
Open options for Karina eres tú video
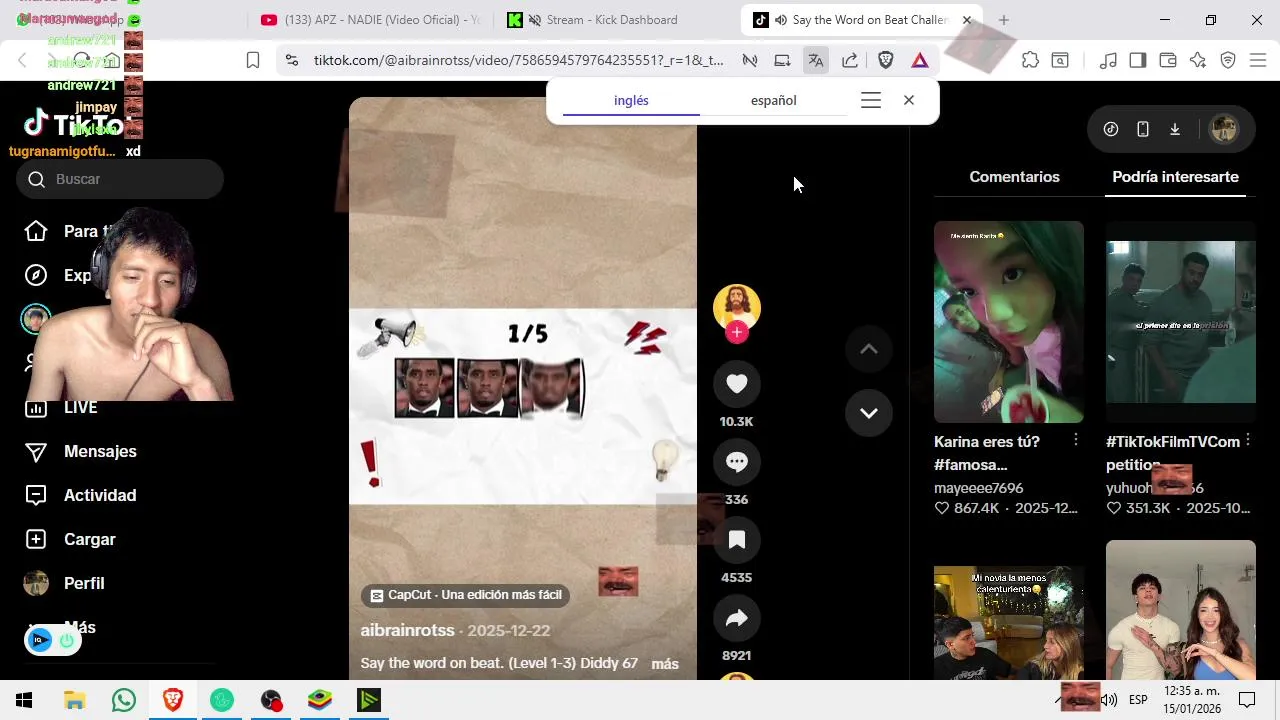pos(1076,441)
